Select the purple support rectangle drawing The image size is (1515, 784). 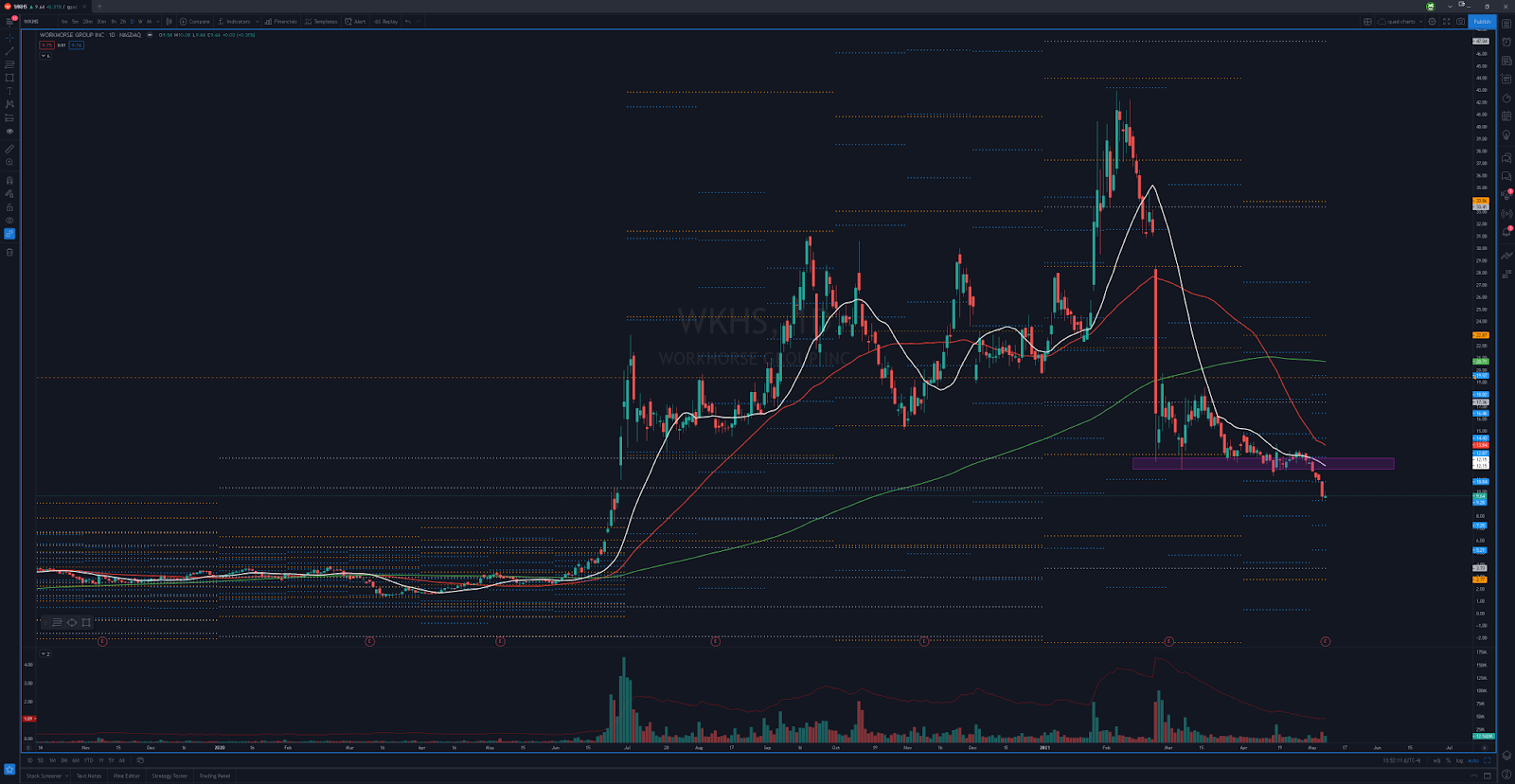point(1263,463)
